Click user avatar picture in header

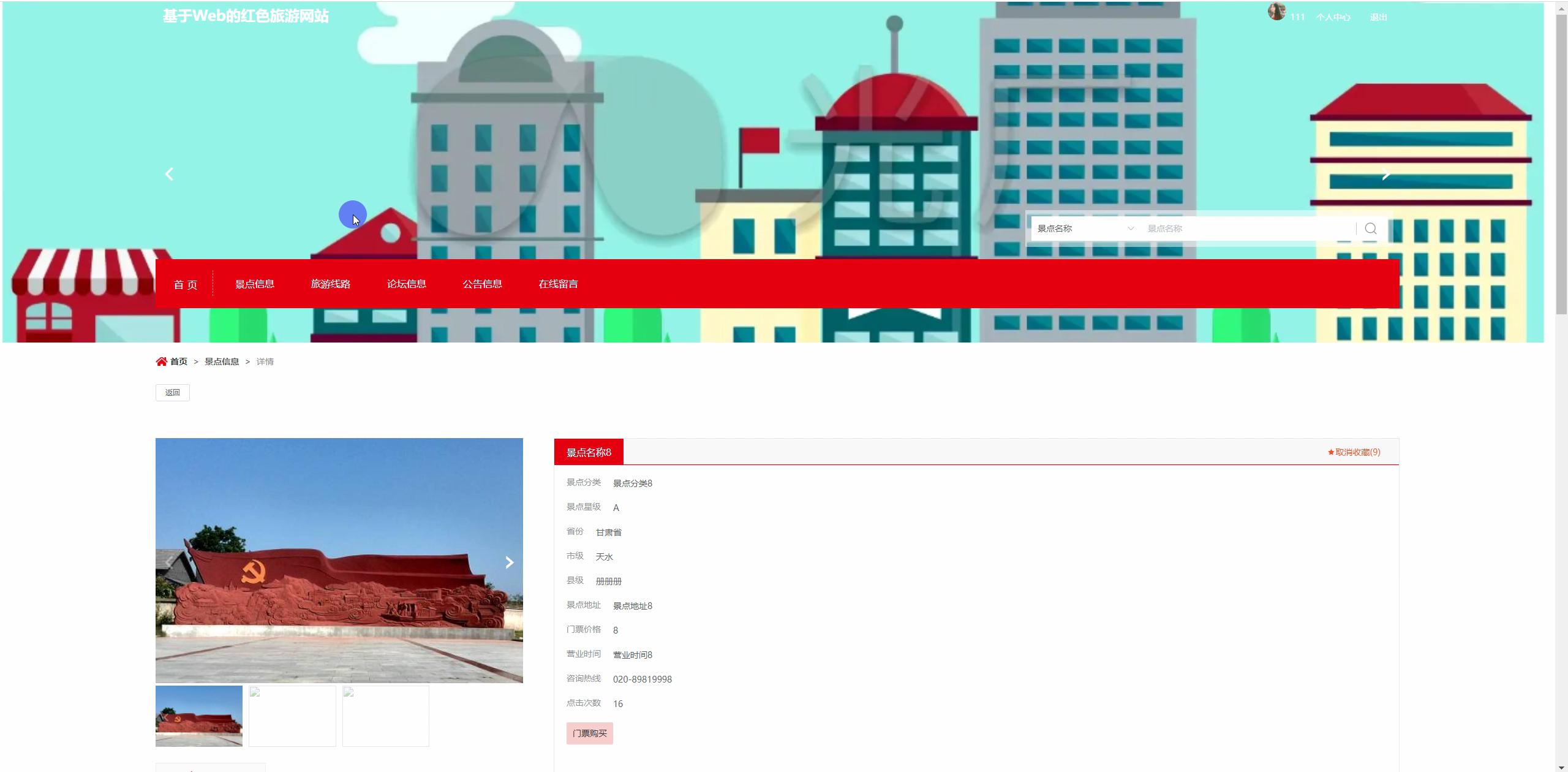click(1276, 12)
